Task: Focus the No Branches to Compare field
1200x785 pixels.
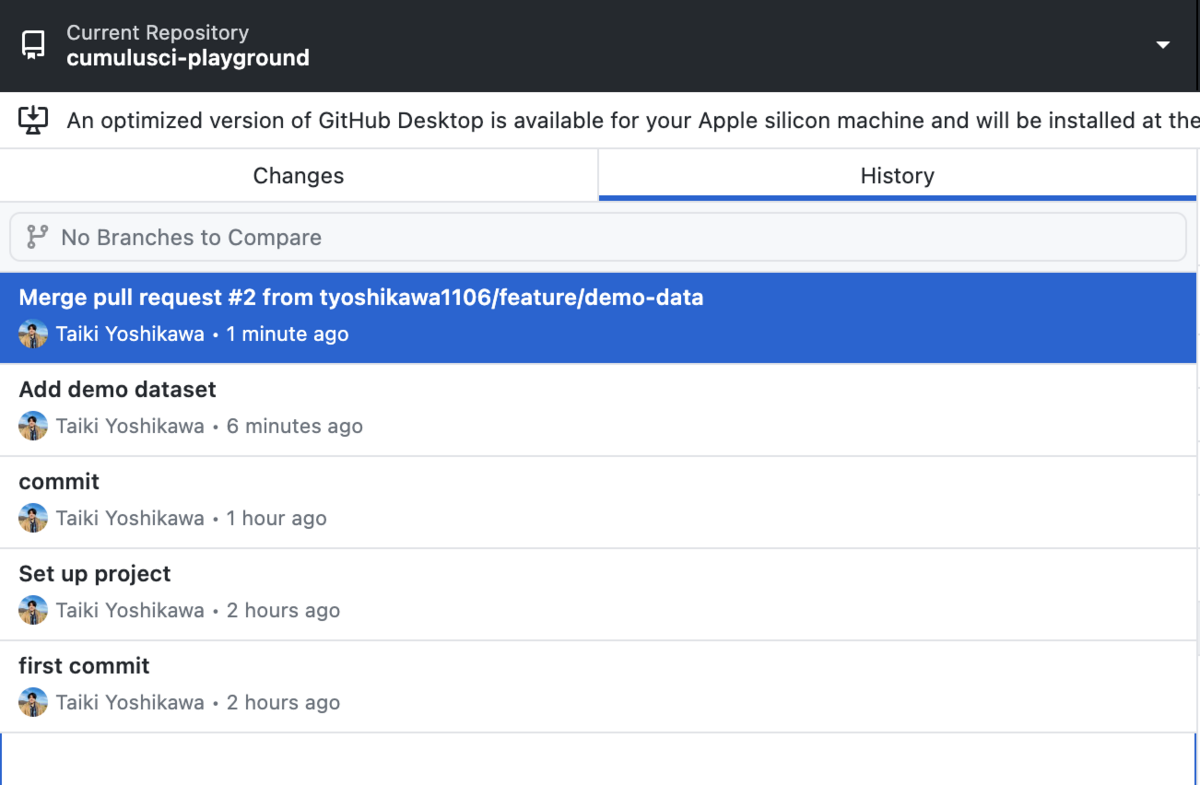Action: click(x=600, y=237)
